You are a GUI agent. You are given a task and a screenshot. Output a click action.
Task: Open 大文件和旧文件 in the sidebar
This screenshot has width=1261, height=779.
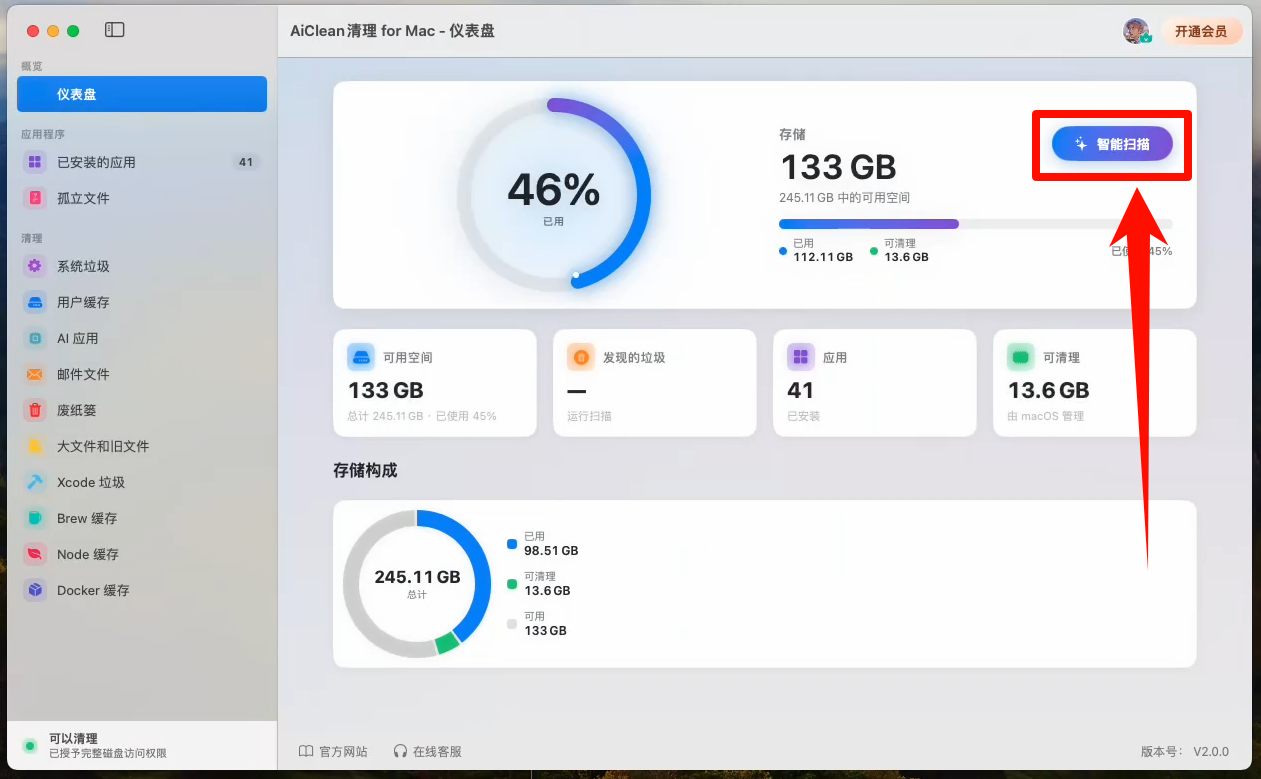pyautogui.click(x=142, y=446)
